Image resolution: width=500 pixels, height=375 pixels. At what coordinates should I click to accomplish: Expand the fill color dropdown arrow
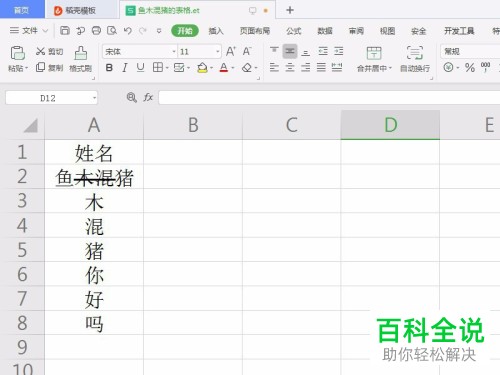(211, 68)
